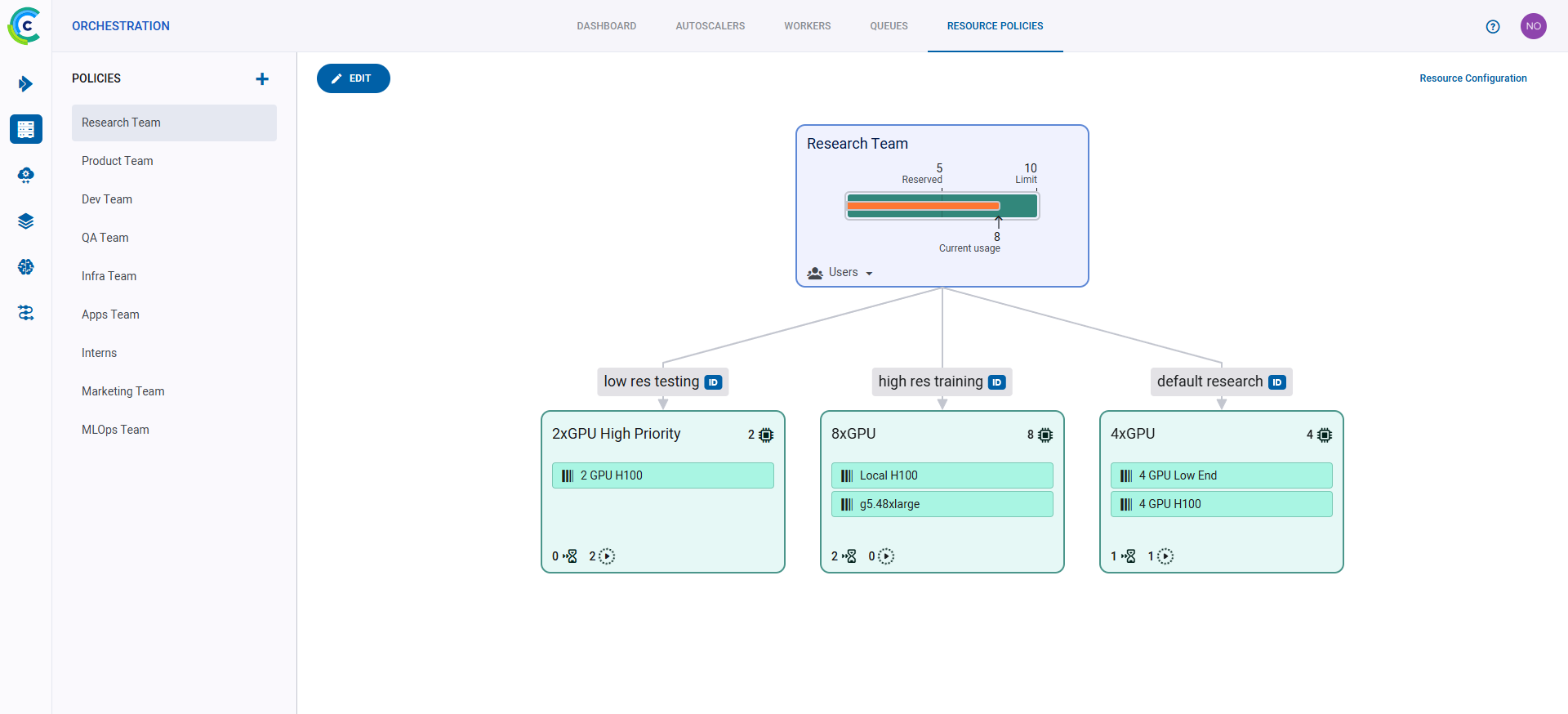The width and height of the screenshot is (1568, 714).
Task: Click the ClearML logo at top left
Action: click(24, 26)
